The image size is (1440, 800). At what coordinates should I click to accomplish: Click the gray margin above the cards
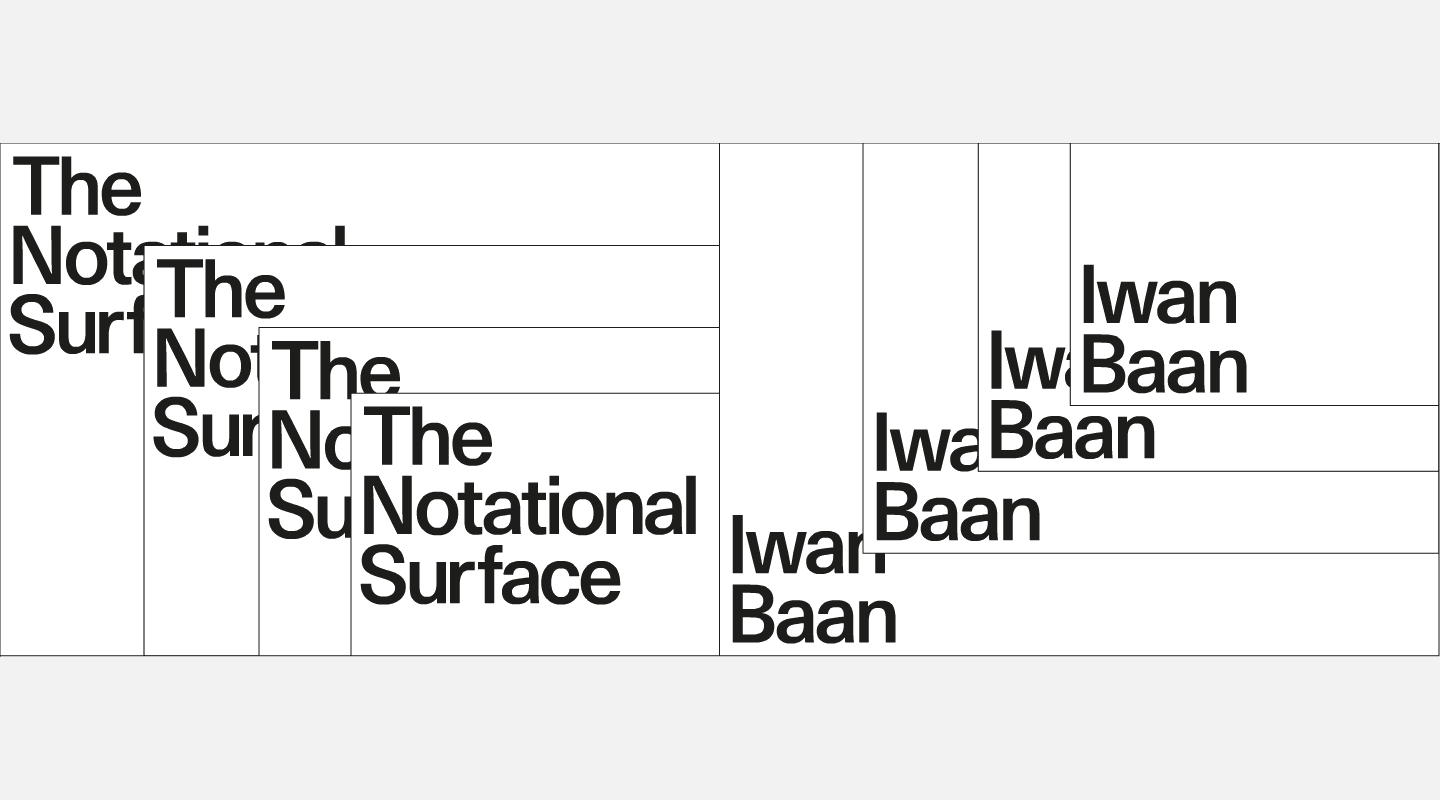(720, 70)
